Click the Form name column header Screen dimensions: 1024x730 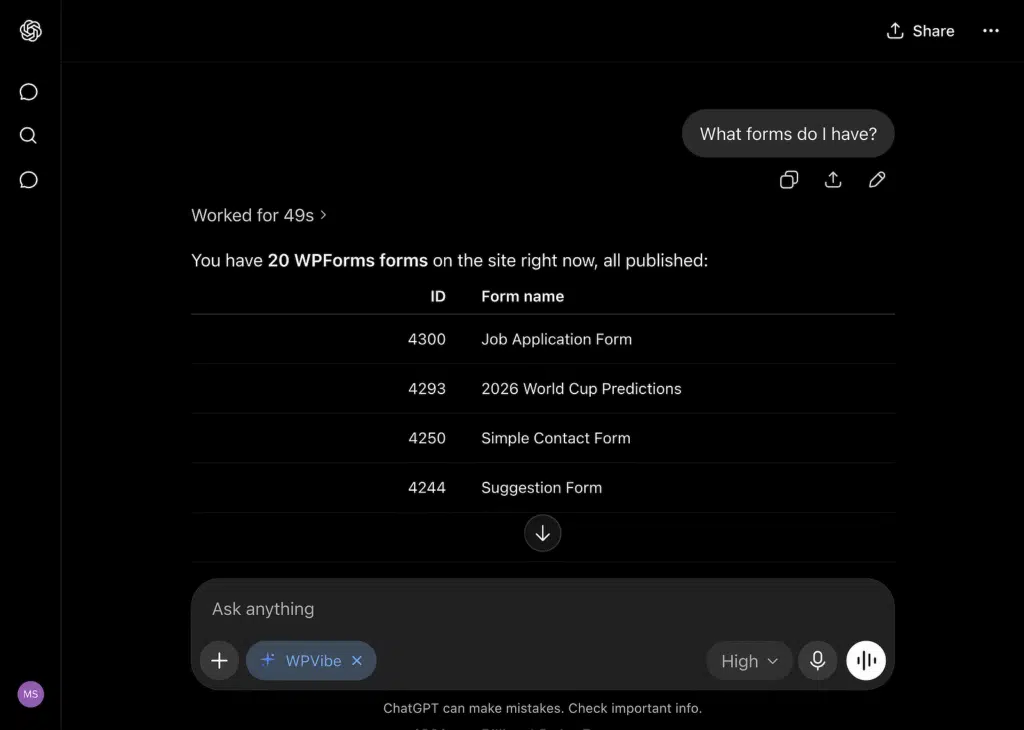click(522, 296)
